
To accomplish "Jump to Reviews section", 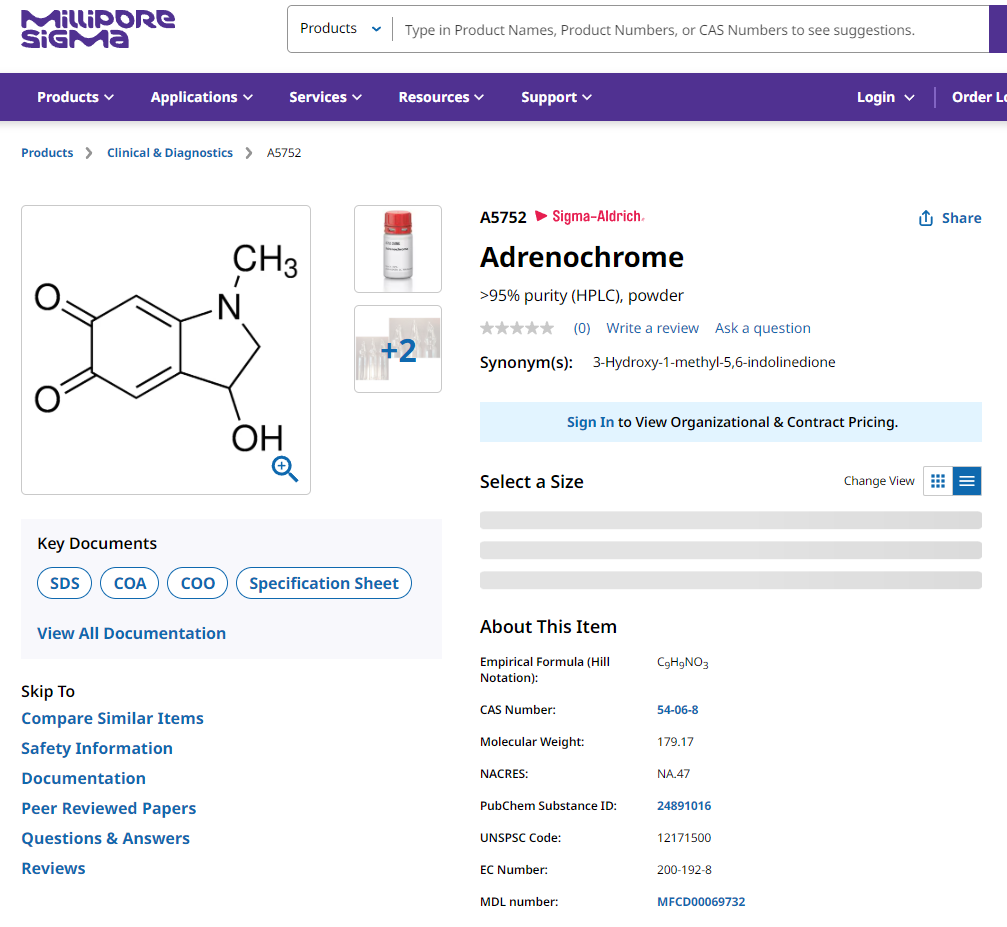I will (53, 869).
